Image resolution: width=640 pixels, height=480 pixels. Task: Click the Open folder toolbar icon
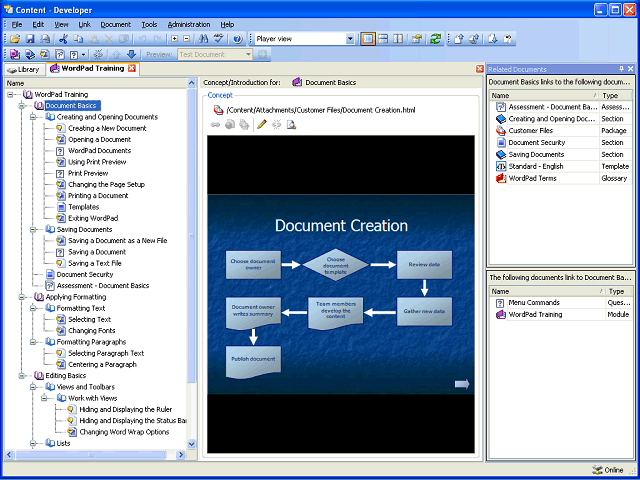coord(16,39)
